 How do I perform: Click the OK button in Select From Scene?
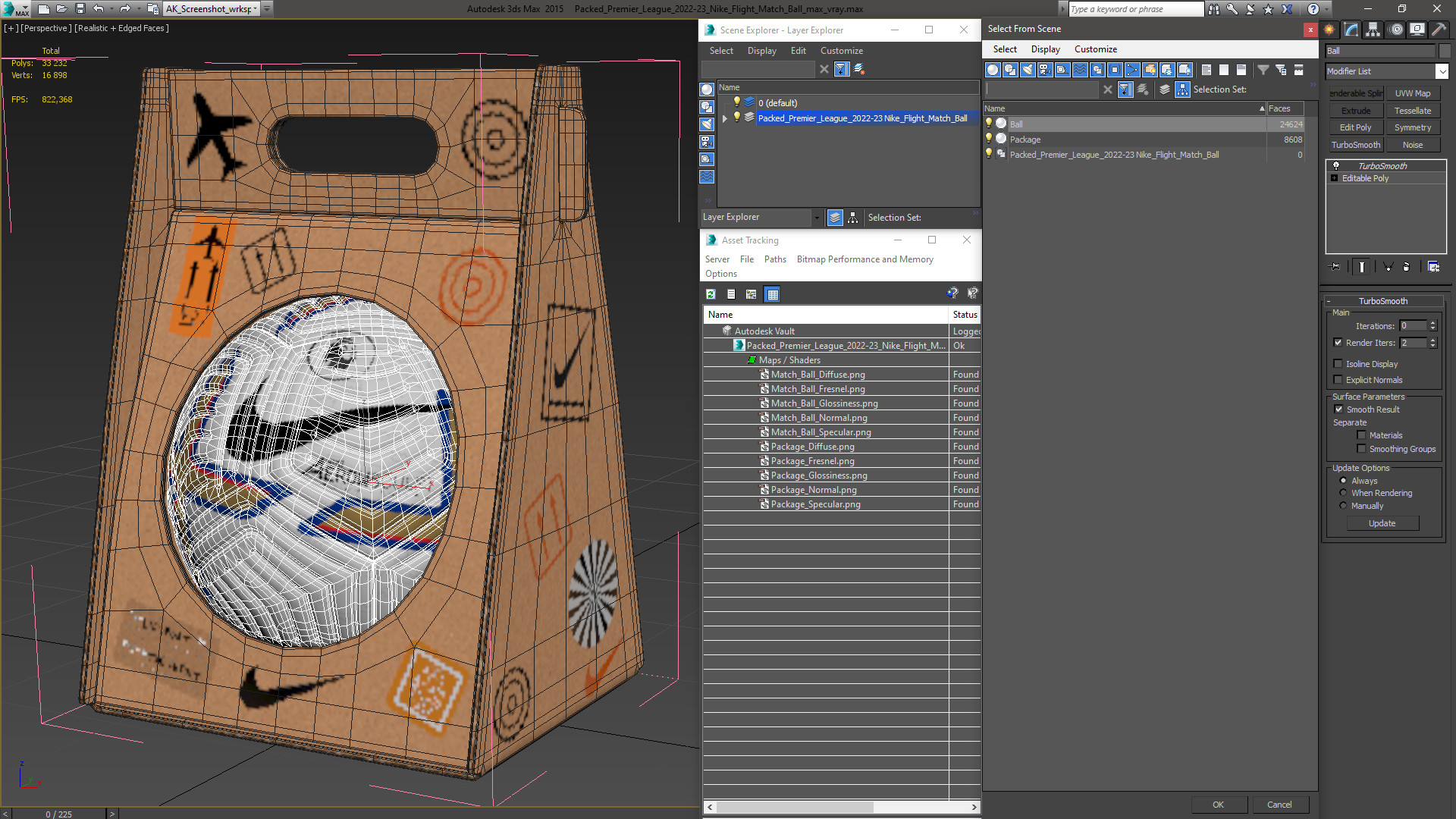(1218, 805)
